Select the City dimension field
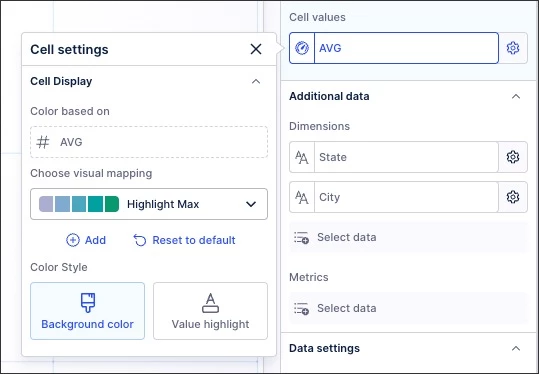 pyautogui.click(x=406, y=197)
